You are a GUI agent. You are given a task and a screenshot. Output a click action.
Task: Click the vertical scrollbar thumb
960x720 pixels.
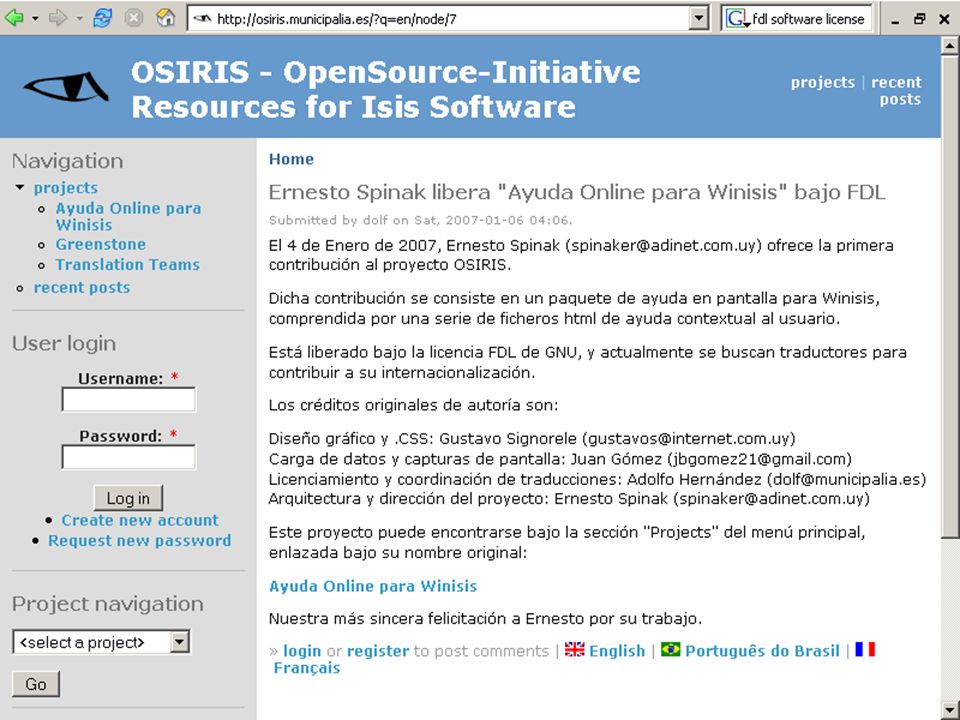coord(950,297)
